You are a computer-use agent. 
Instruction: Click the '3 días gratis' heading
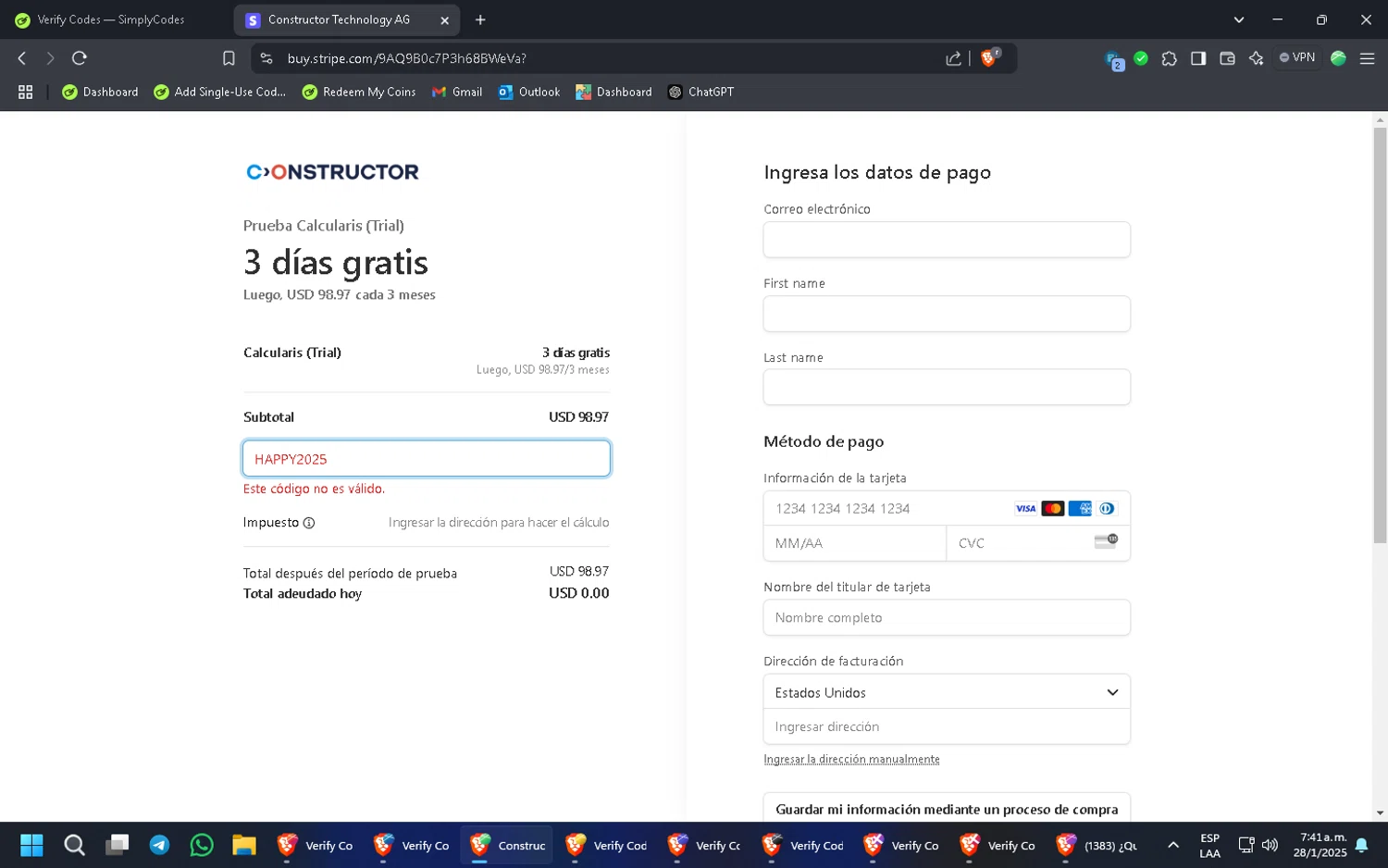[x=336, y=263]
